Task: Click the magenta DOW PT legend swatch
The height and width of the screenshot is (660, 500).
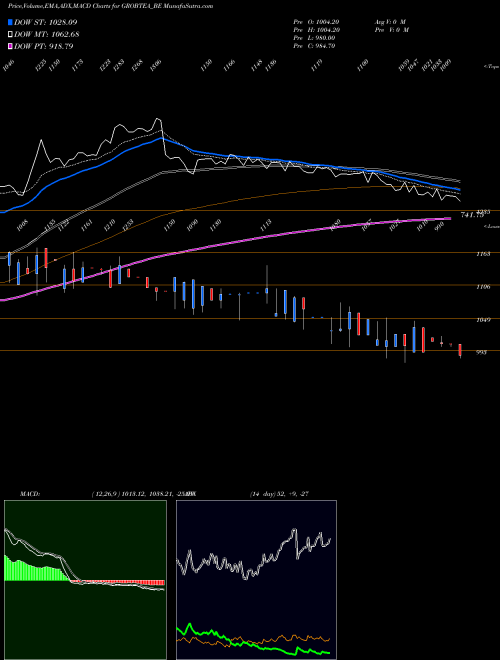Action: pyautogui.click(x=11, y=46)
